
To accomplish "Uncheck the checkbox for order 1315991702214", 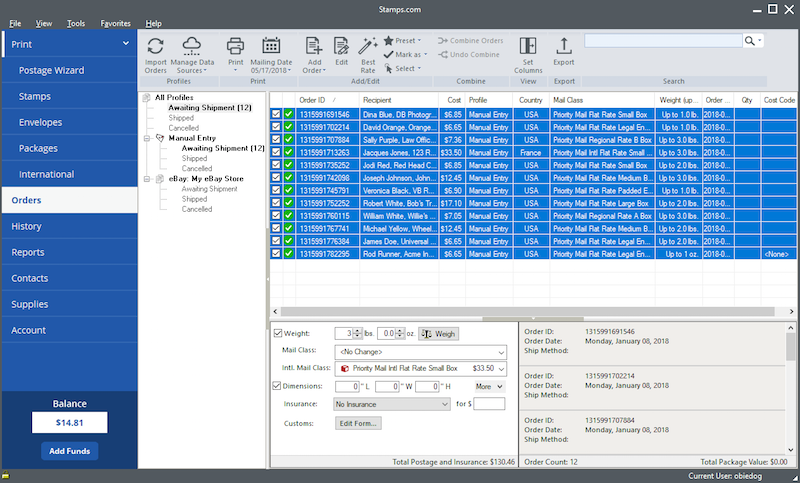I will pos(276,127).
